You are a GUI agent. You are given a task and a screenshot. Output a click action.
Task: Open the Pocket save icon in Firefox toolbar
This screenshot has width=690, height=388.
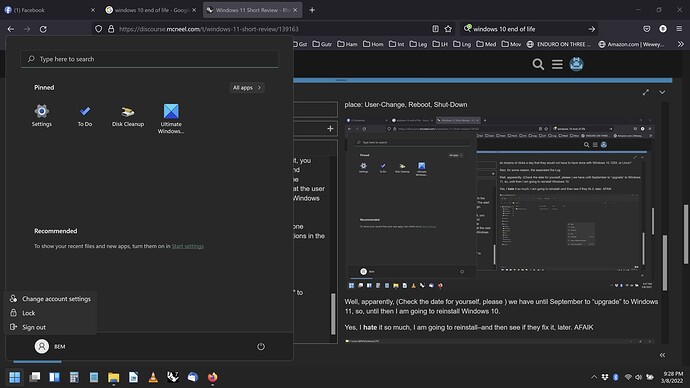[x=646, y=29]
